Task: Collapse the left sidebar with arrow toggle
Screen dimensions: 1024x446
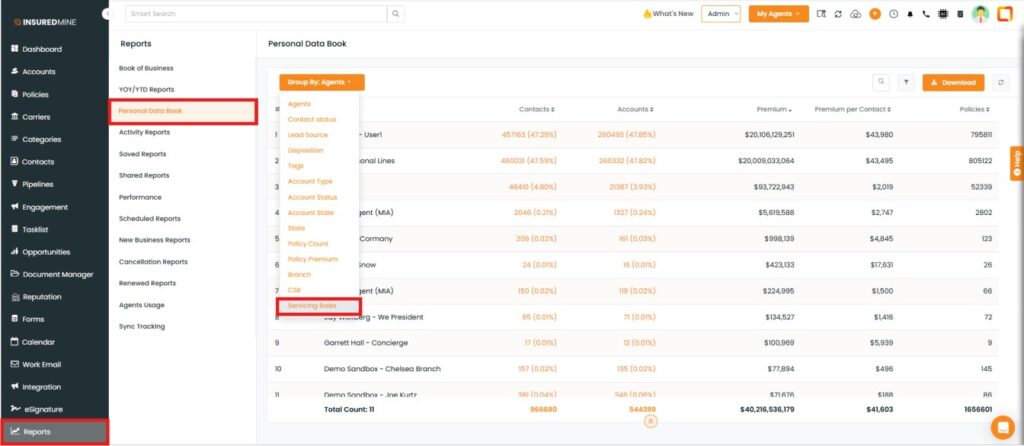Action: [107, 14]
